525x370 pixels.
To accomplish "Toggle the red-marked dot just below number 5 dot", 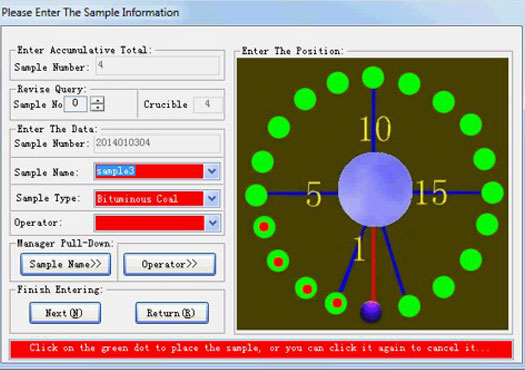I will [264, 227].
